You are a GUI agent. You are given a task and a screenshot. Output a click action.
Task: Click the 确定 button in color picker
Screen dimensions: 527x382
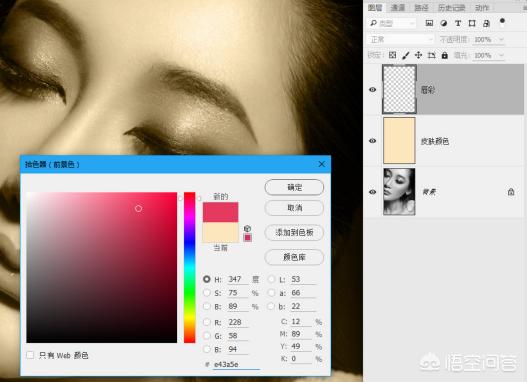[294, 187]
